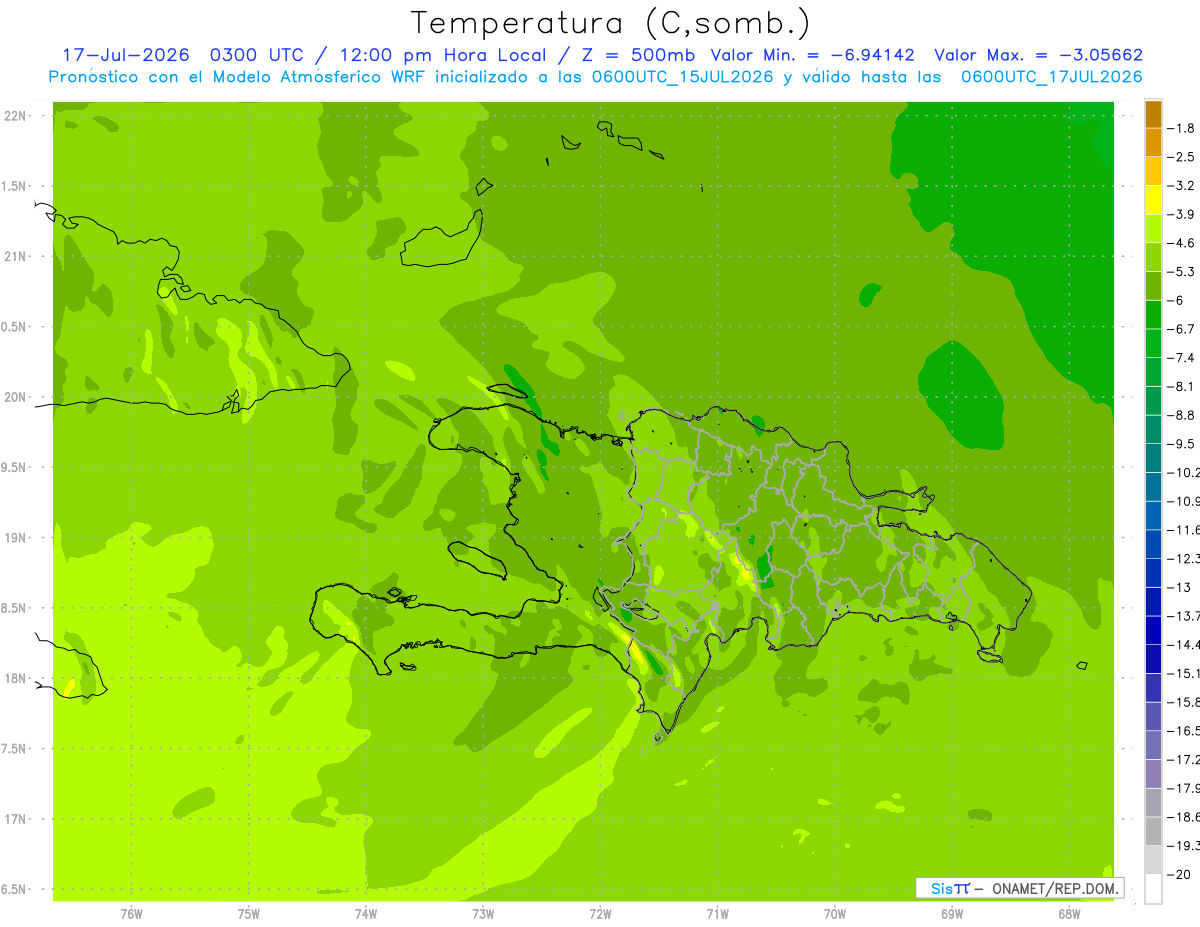The image size is (1200, 927).
Task: Click the '75W' longitude label
Action: point(249,914)
